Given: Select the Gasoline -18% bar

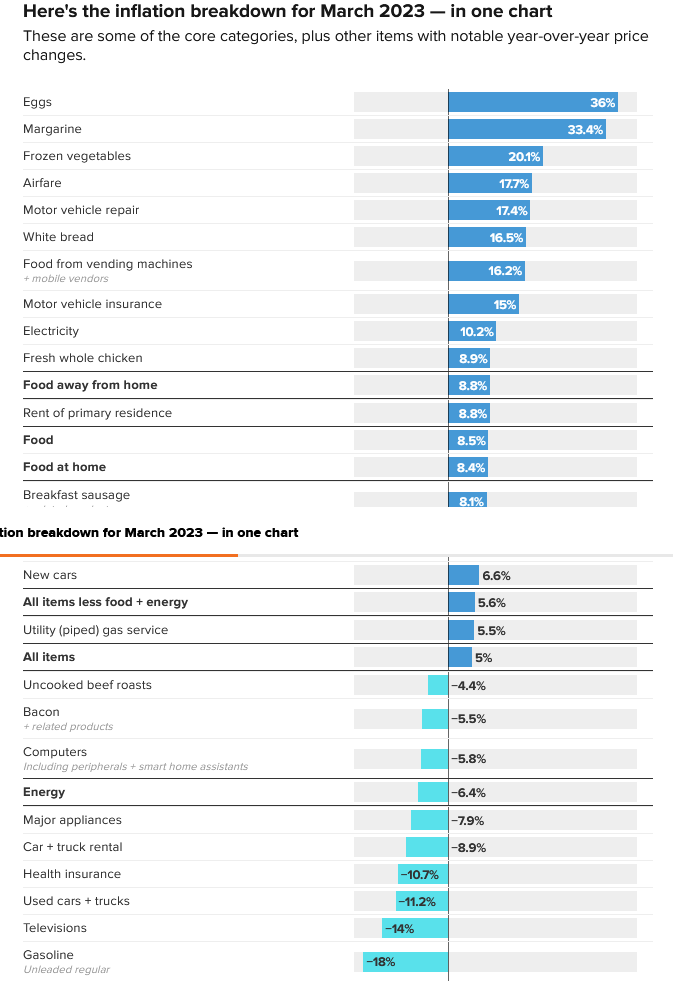Looking at the screenshot, I should (405, 961).
